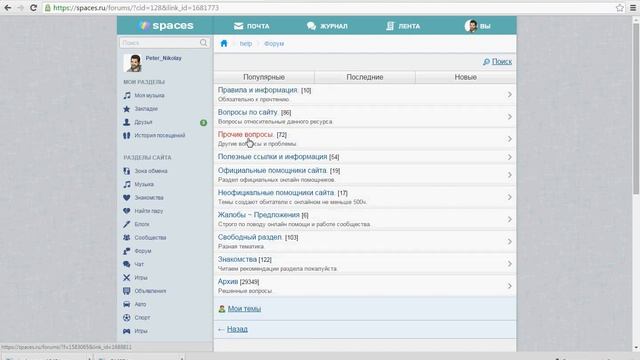Open Форум icon in sidebar
The image size is (640, 360).
[127, 251]
